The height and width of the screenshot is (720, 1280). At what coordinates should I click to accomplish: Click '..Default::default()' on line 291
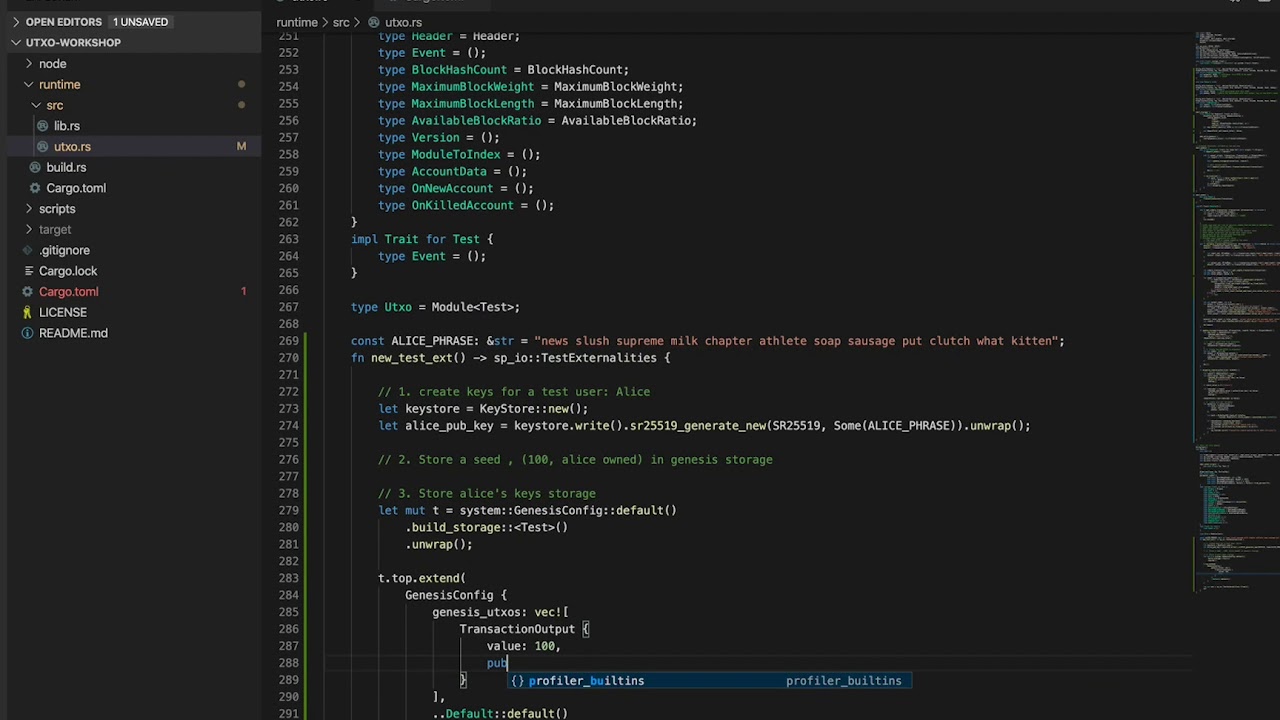(500, 714)
